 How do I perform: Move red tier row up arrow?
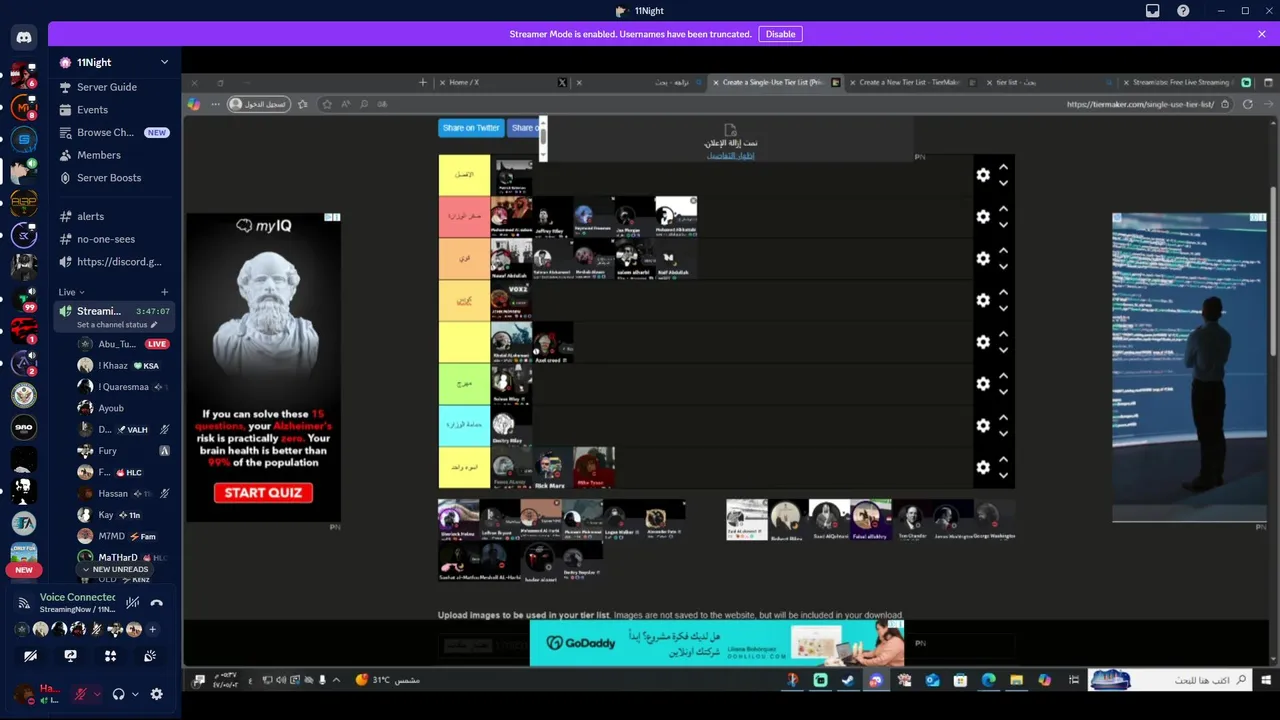[x=1003, y=209]
